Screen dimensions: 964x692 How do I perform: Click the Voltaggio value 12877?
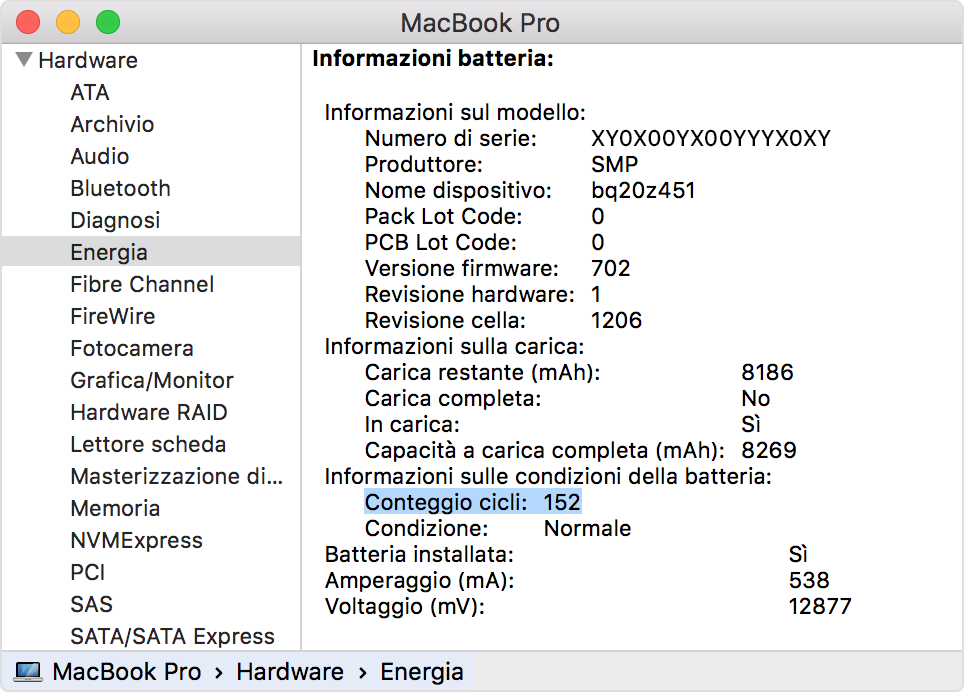[820, 607]
